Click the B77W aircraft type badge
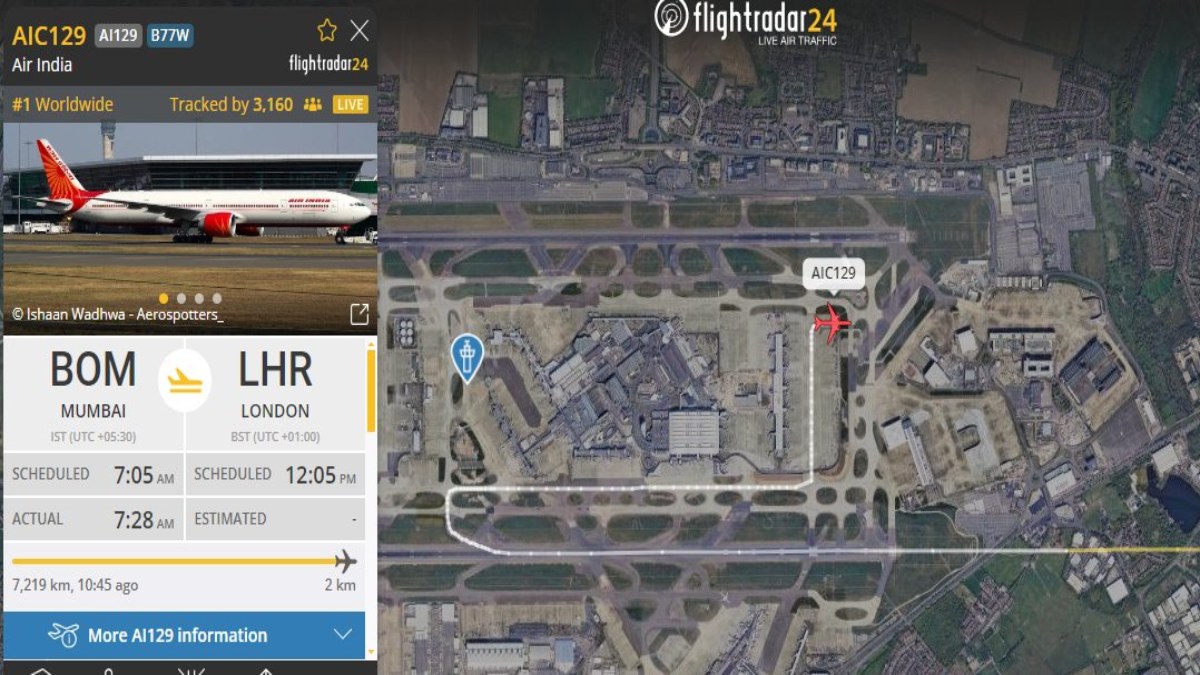The image size is (1200, 675). coord(171,36)
